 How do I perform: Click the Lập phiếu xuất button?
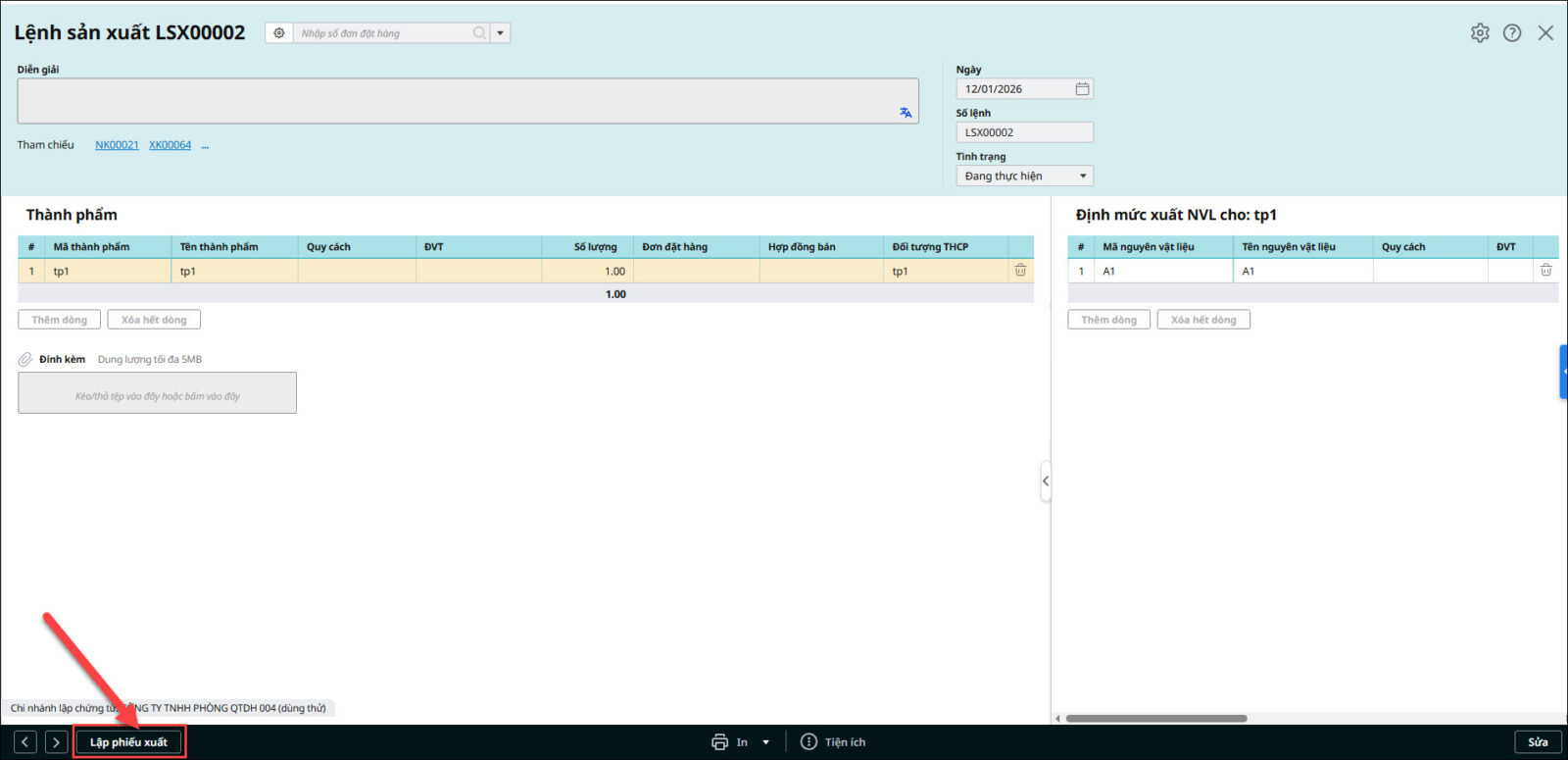point(128,742)
